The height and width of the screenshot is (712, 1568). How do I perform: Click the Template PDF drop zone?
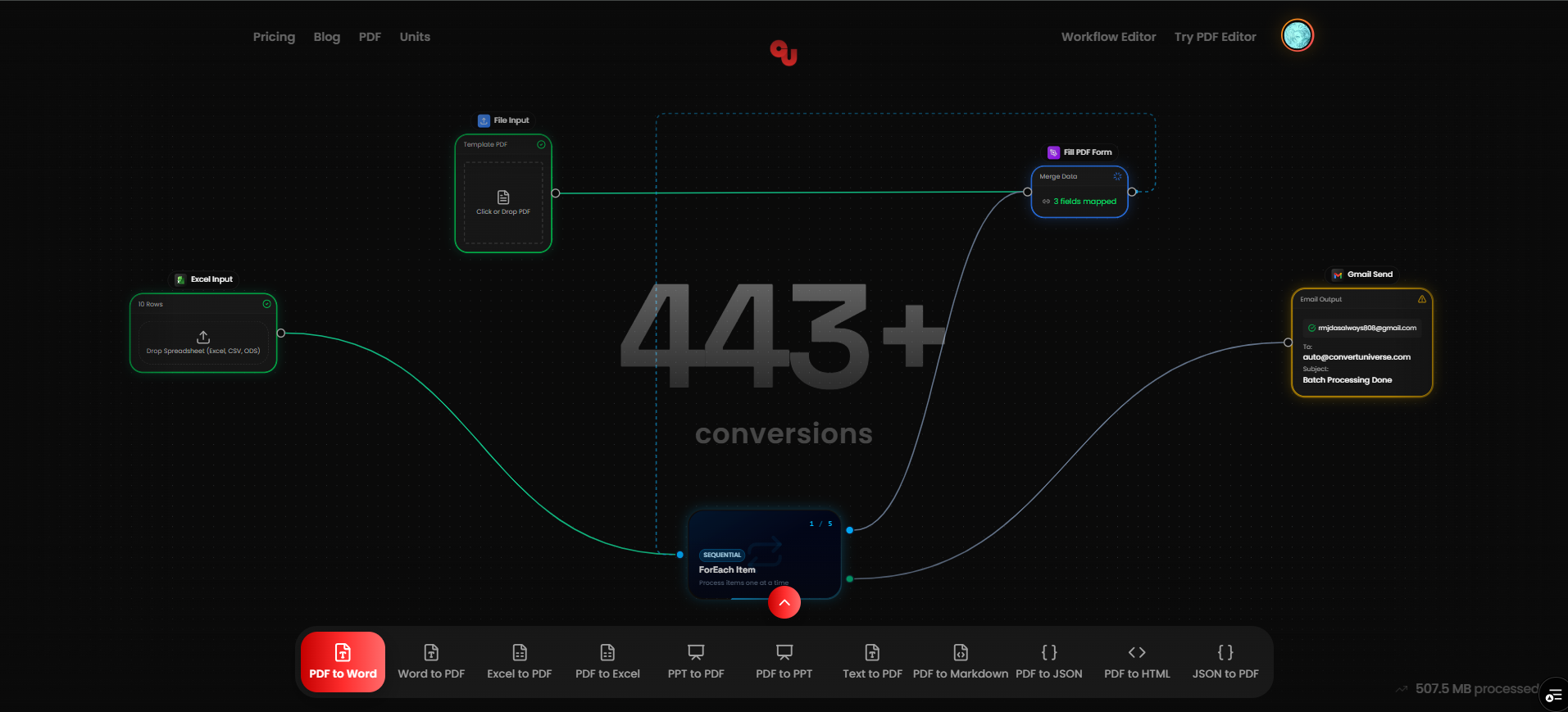click(x=503, y=202)
